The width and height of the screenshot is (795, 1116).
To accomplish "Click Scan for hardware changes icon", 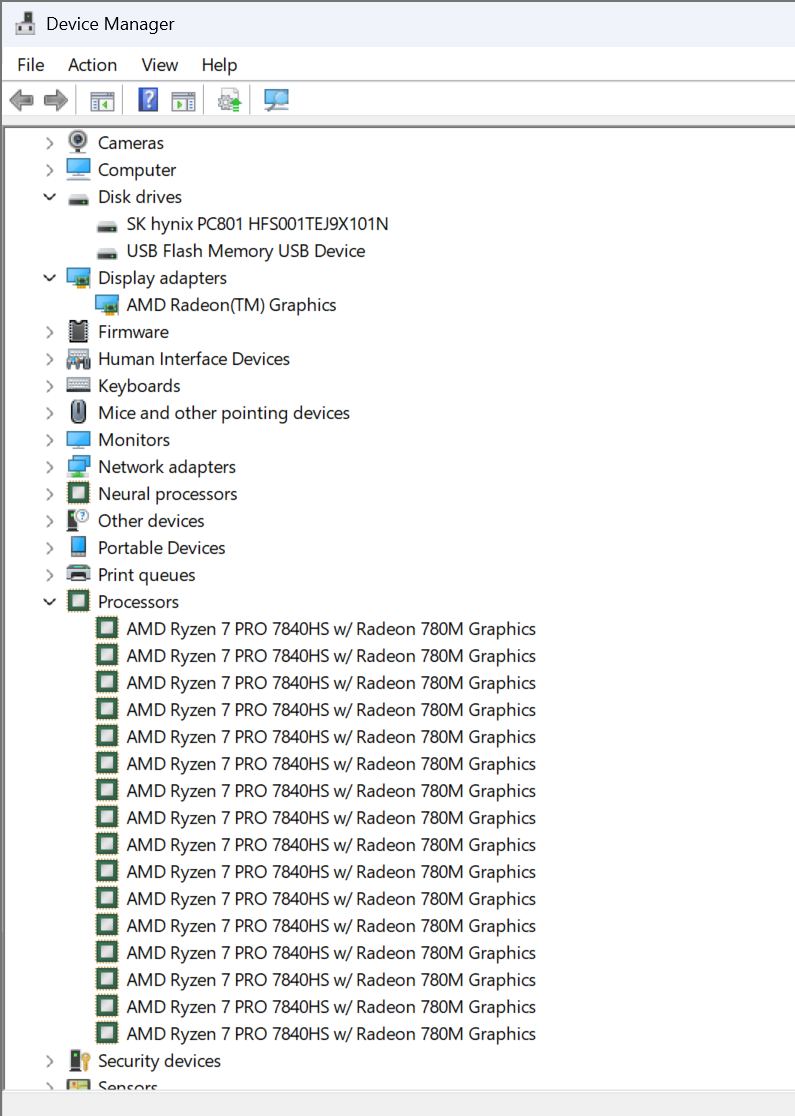I will [276, 100].
